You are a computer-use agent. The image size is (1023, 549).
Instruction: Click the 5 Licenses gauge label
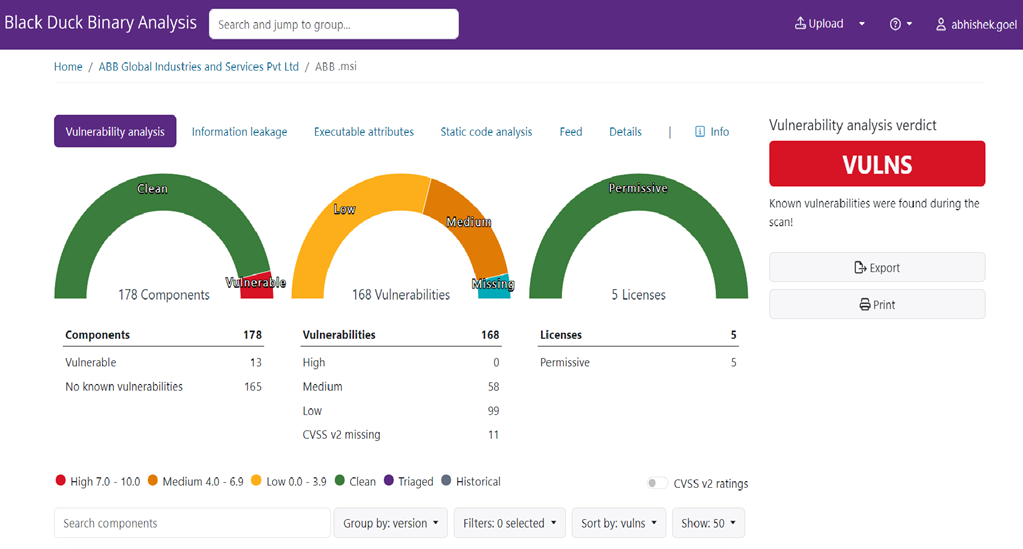point(638,295)
